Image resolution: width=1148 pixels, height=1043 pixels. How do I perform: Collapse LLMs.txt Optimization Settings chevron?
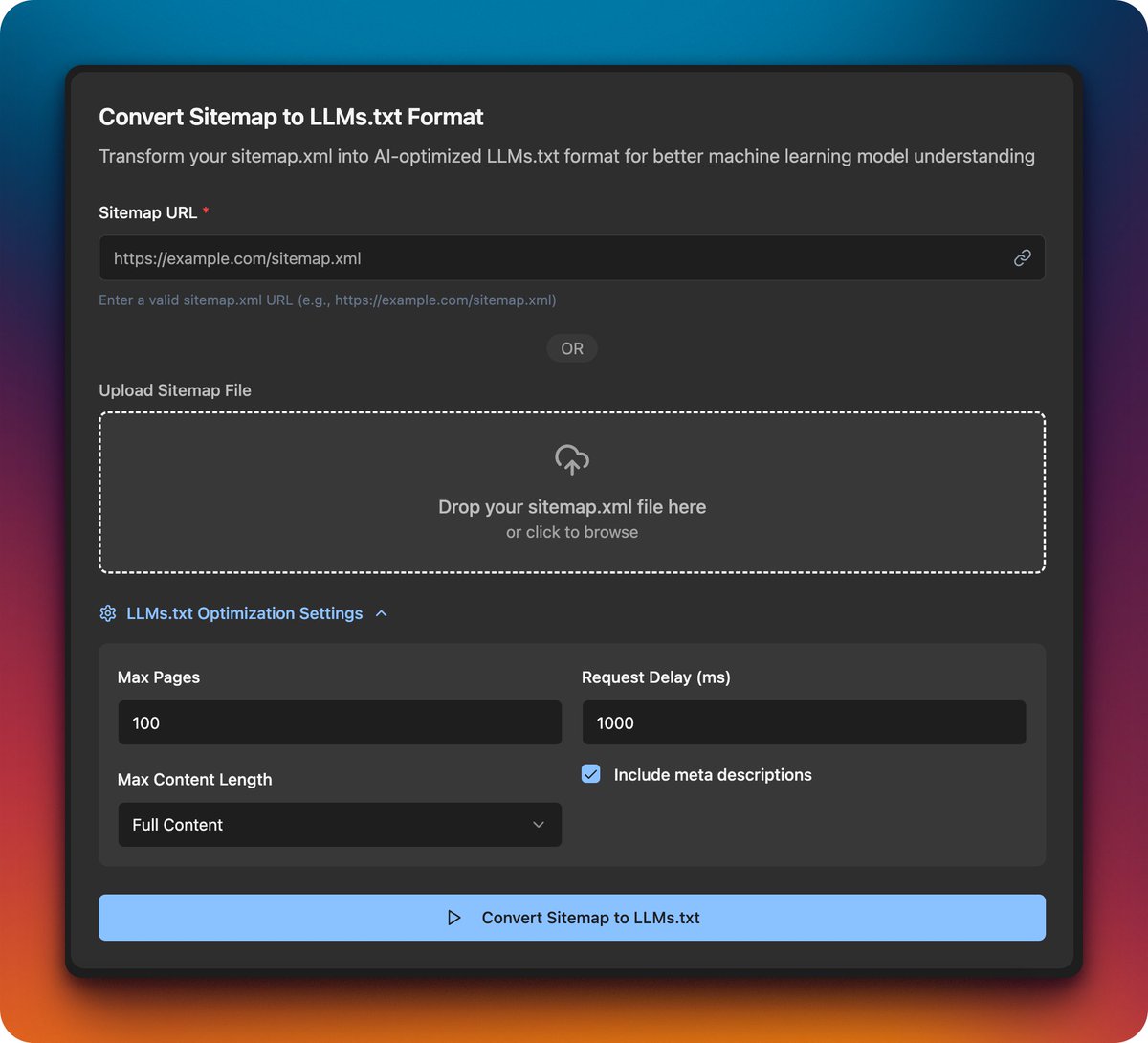click(x=382, y=613)
